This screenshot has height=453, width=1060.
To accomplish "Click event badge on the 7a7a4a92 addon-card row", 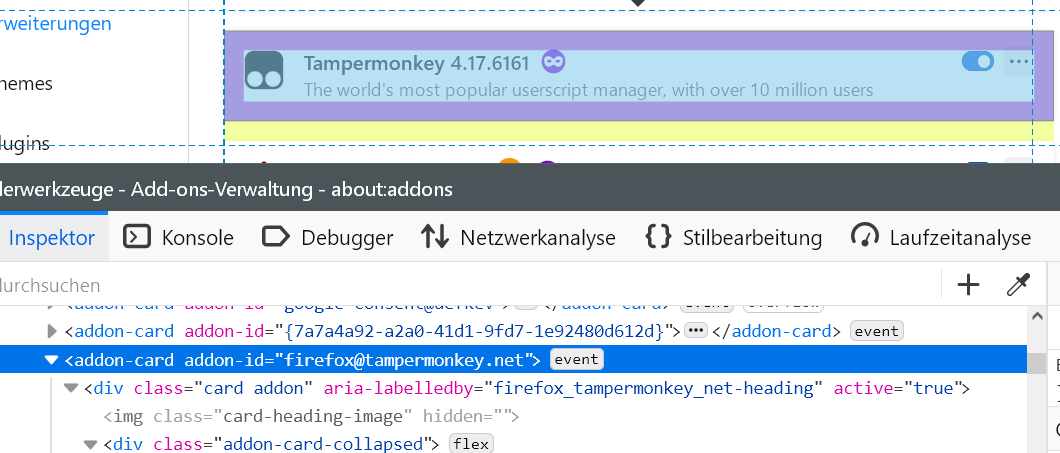I will [877, 331].
